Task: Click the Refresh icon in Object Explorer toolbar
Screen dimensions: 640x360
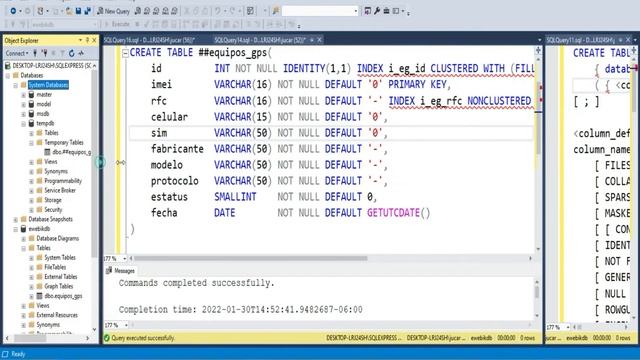Action: click(72, 53)
